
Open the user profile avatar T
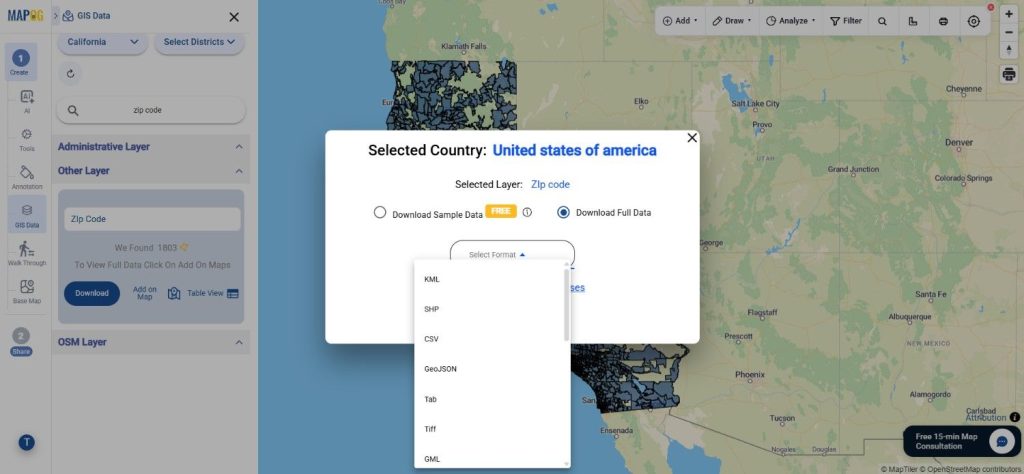coord(26,443)
